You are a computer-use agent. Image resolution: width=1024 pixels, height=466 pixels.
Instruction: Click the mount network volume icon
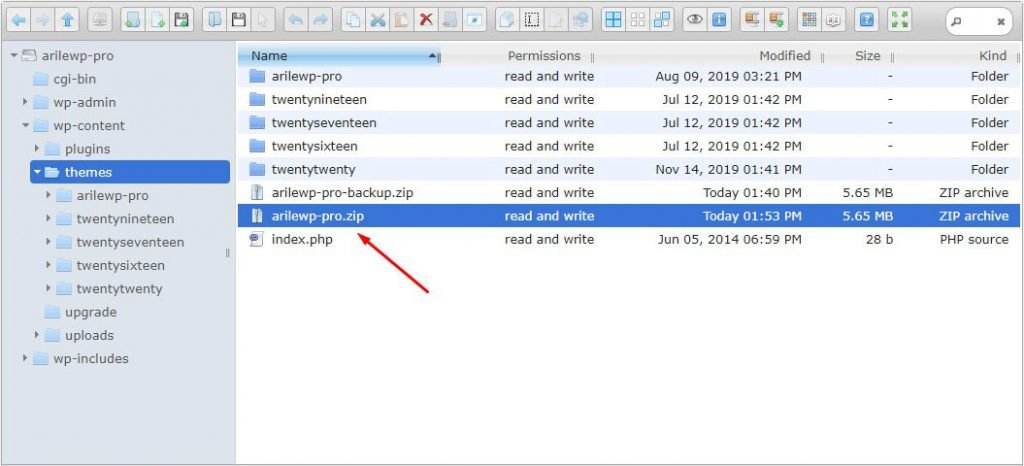tap(99, 20)
